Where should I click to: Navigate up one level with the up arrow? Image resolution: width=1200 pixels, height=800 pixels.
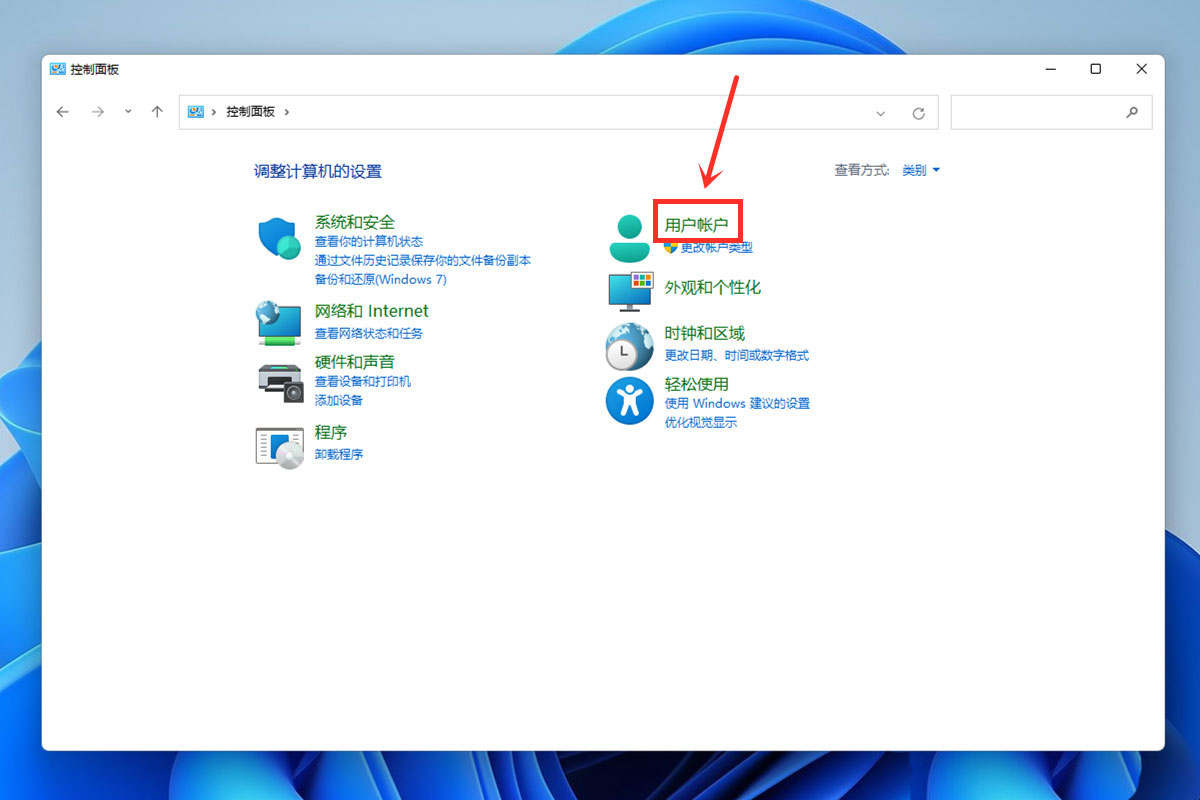[156, 112]
